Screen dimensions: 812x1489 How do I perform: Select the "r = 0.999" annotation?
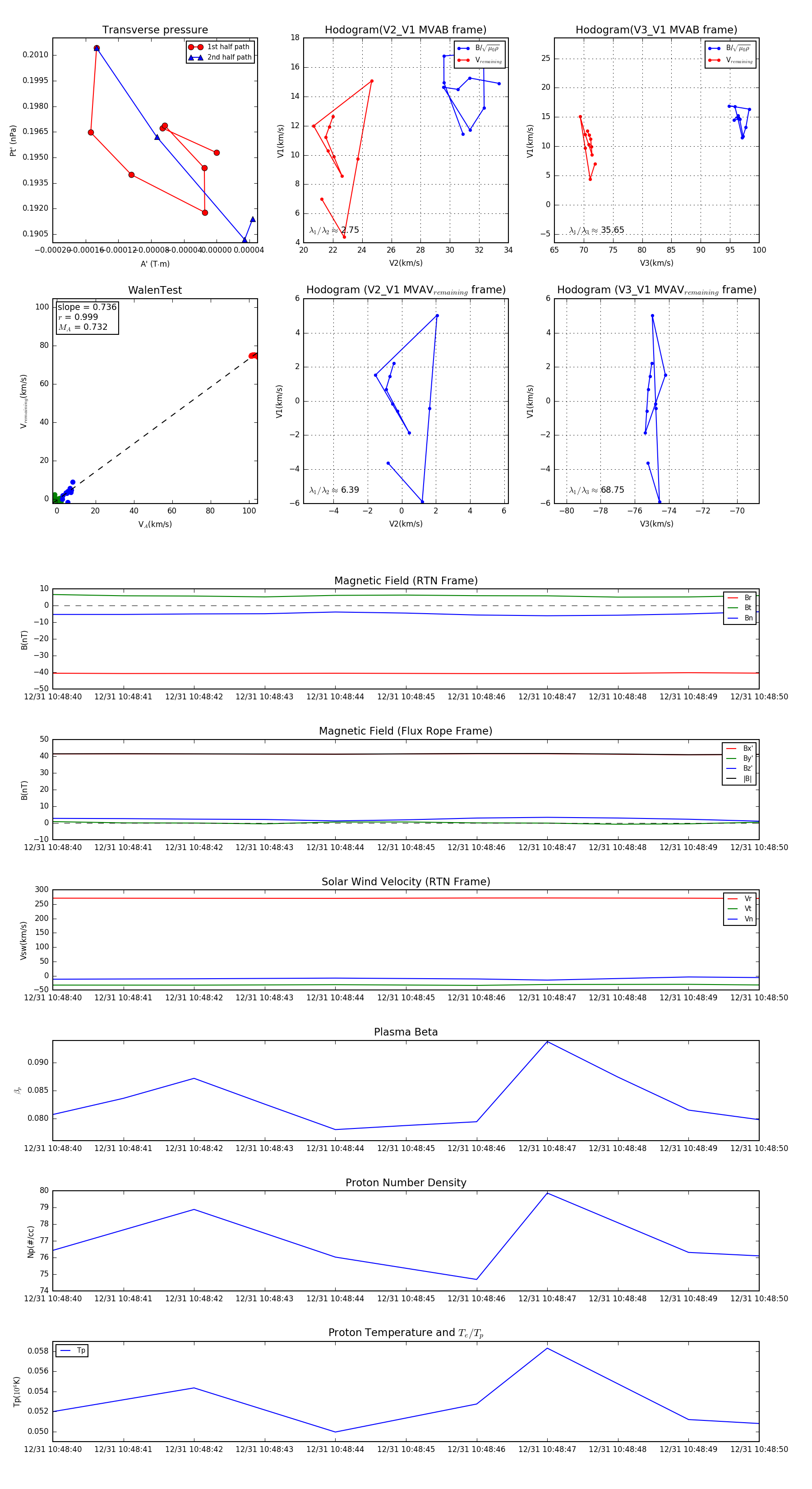click(x=78, y=317)
